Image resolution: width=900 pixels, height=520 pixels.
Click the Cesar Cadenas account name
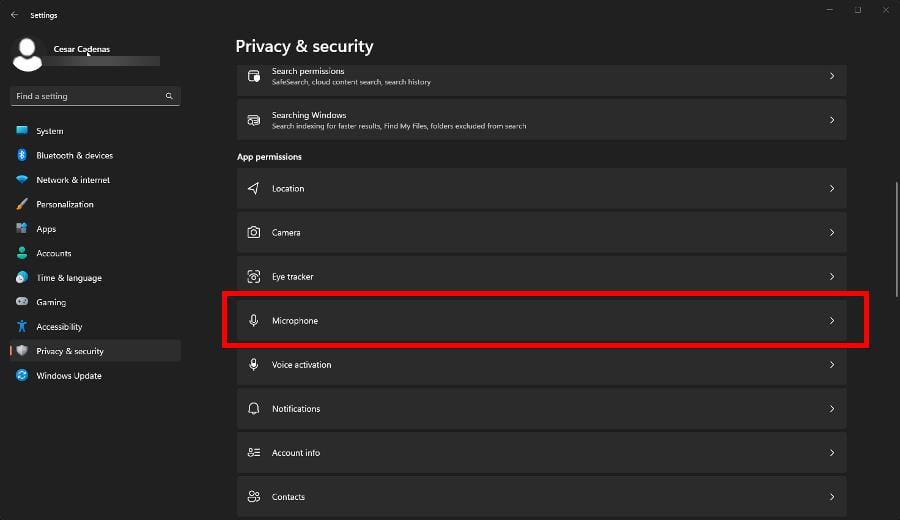[x=82, y=49]
